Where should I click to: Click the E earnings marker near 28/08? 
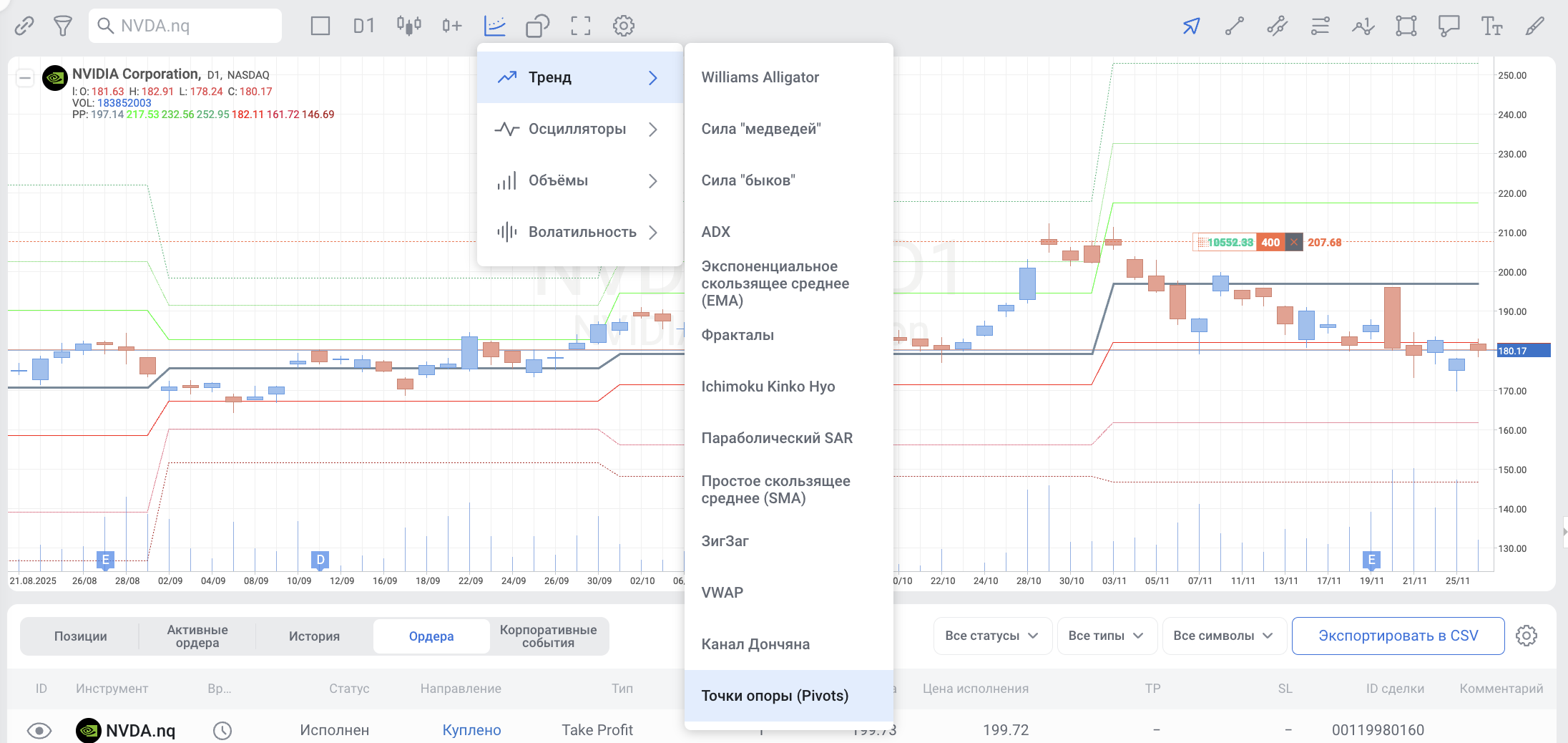pyautogui.click(x=105, y=560)
